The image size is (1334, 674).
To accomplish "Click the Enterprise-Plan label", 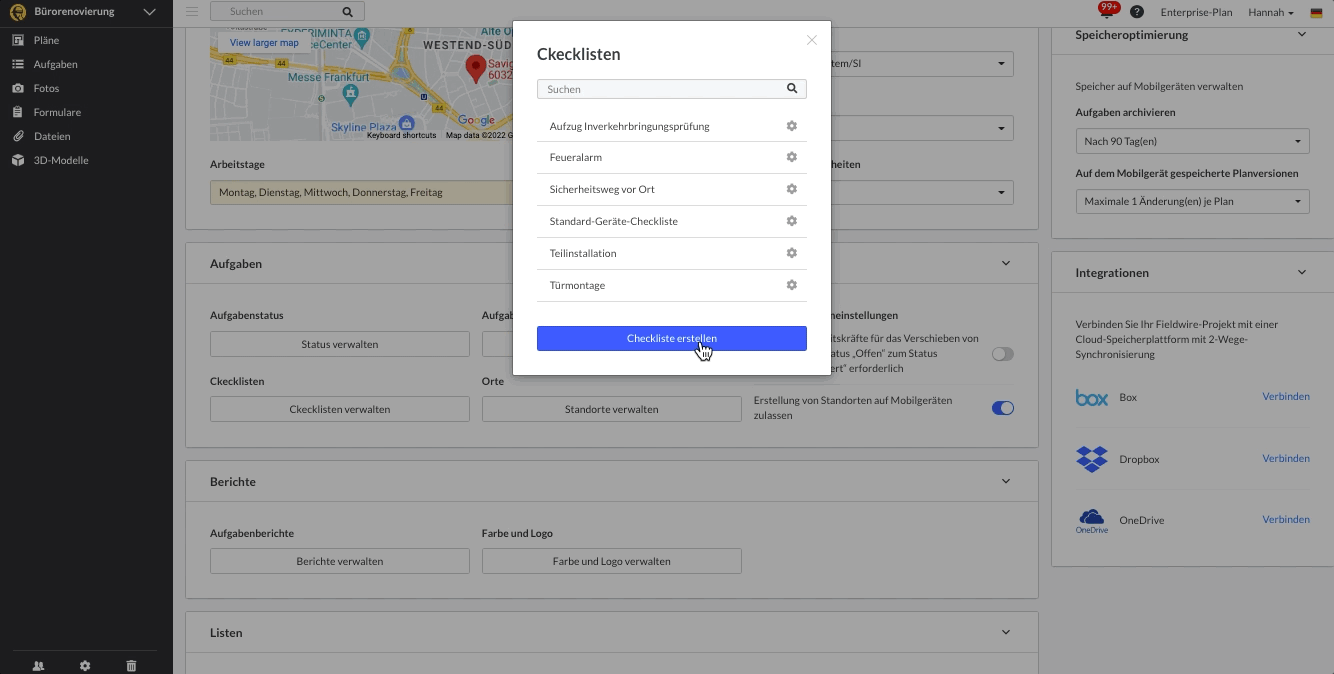I will point(1196,12).
